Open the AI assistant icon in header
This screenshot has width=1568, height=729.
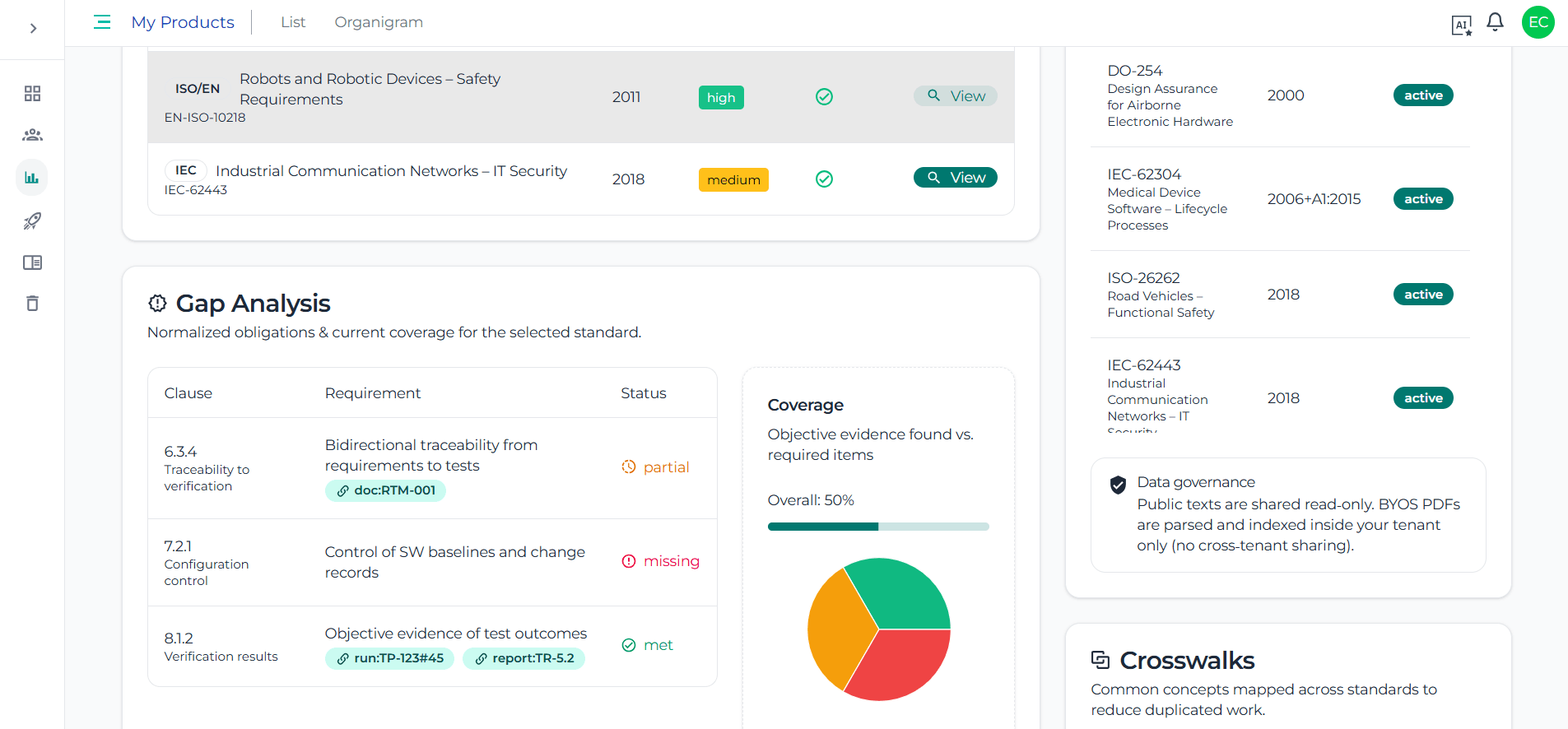pos(1461,25)
